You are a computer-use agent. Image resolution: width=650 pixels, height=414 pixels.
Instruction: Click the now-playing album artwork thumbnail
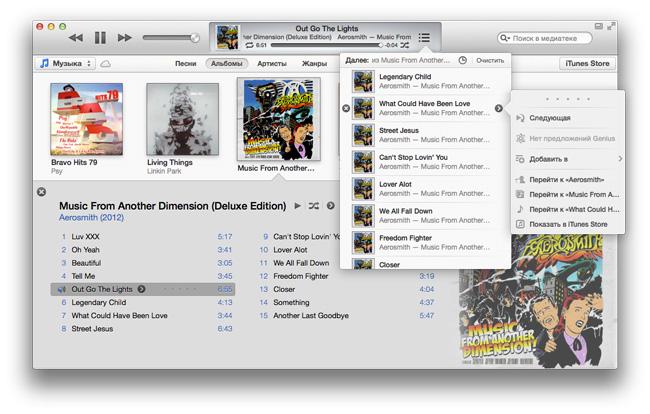pyautogui.click(x=228, y=37)
